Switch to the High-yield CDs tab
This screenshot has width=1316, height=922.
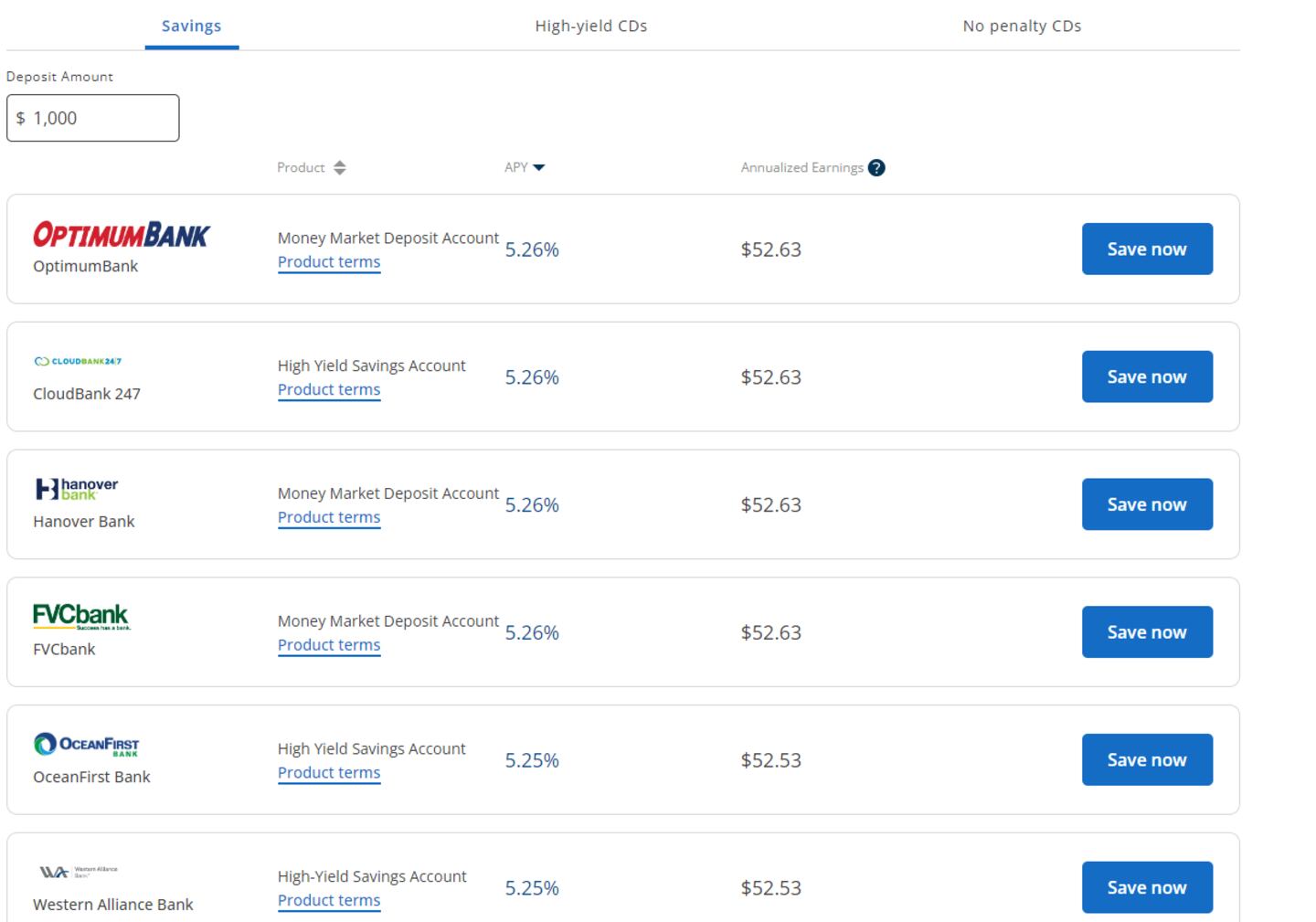[x=590, y=26]
